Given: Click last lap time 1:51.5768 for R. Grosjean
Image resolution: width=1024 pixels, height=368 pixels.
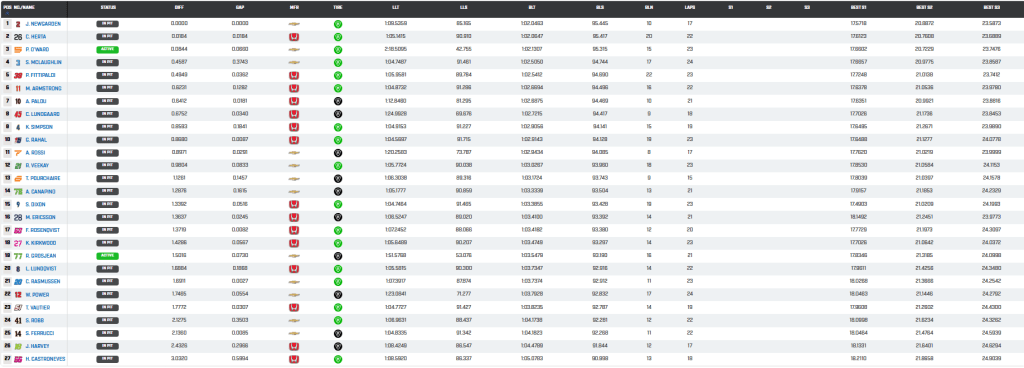Looking at the screenshot, I should [396, 256].
